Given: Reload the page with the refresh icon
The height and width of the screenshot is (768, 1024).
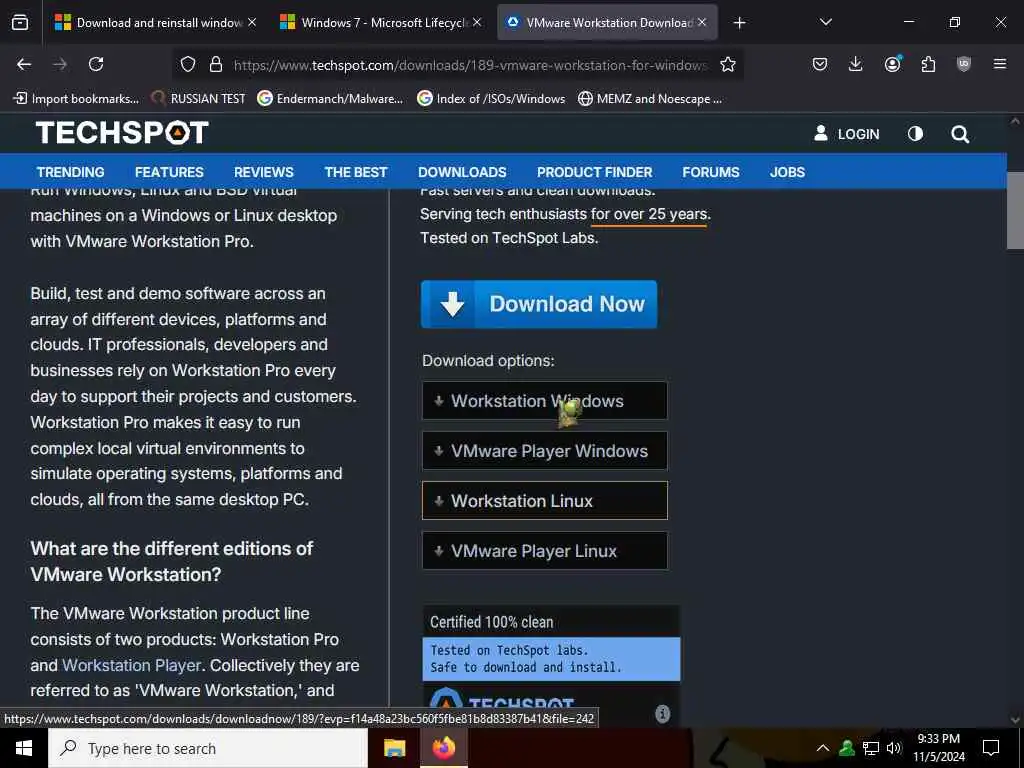Looking at the screenshot, I should 96,64.
